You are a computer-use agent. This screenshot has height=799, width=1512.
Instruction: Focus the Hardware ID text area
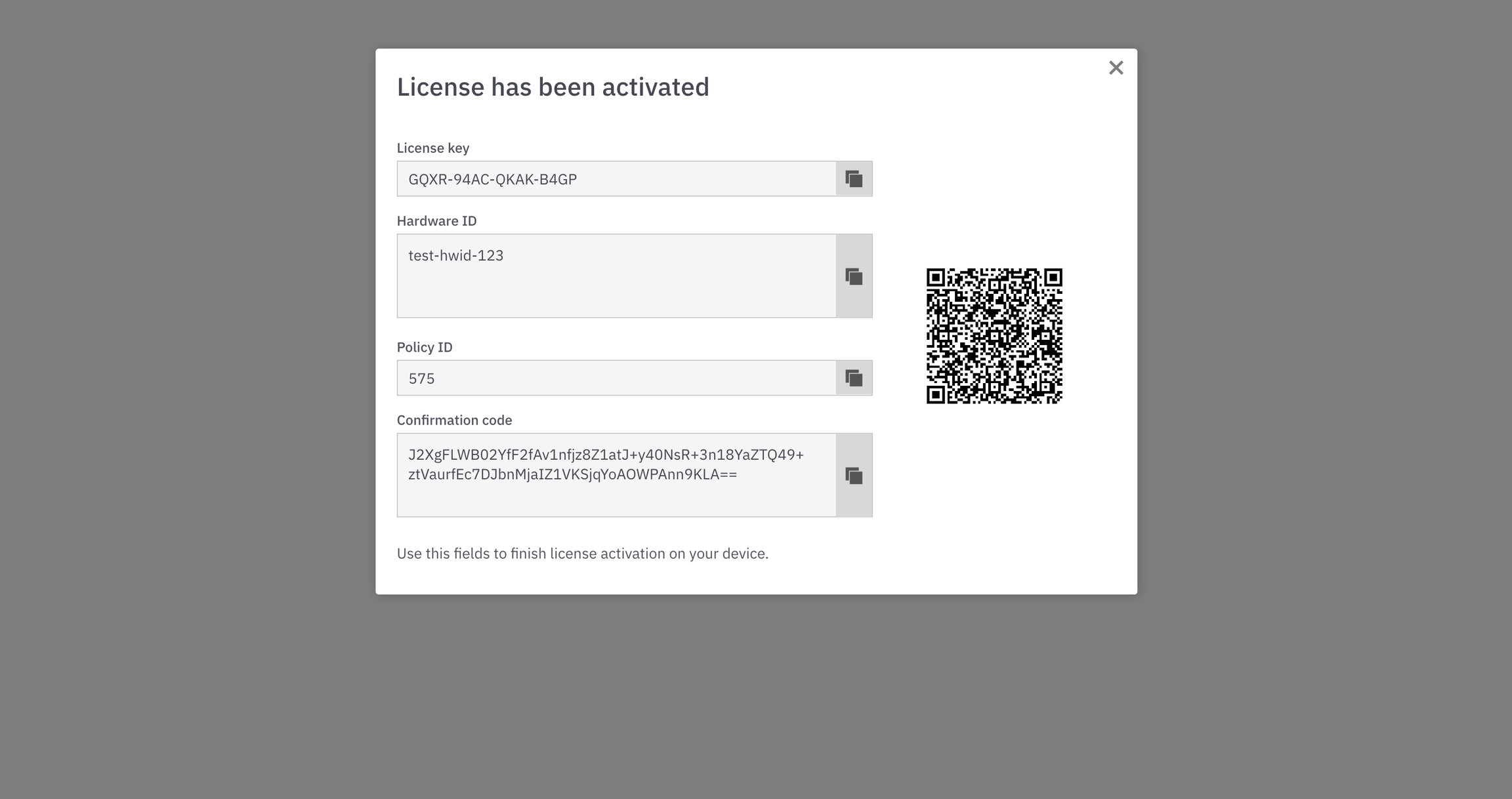tap(616, 276)
